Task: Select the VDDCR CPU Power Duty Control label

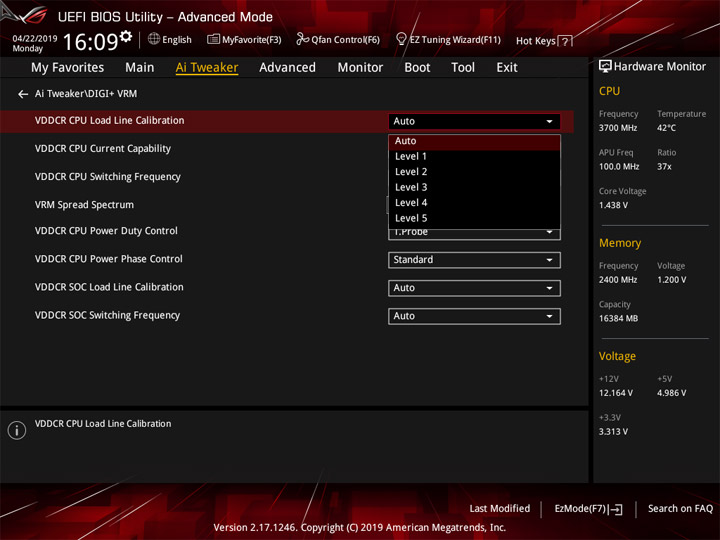Action: click(106, 231)
